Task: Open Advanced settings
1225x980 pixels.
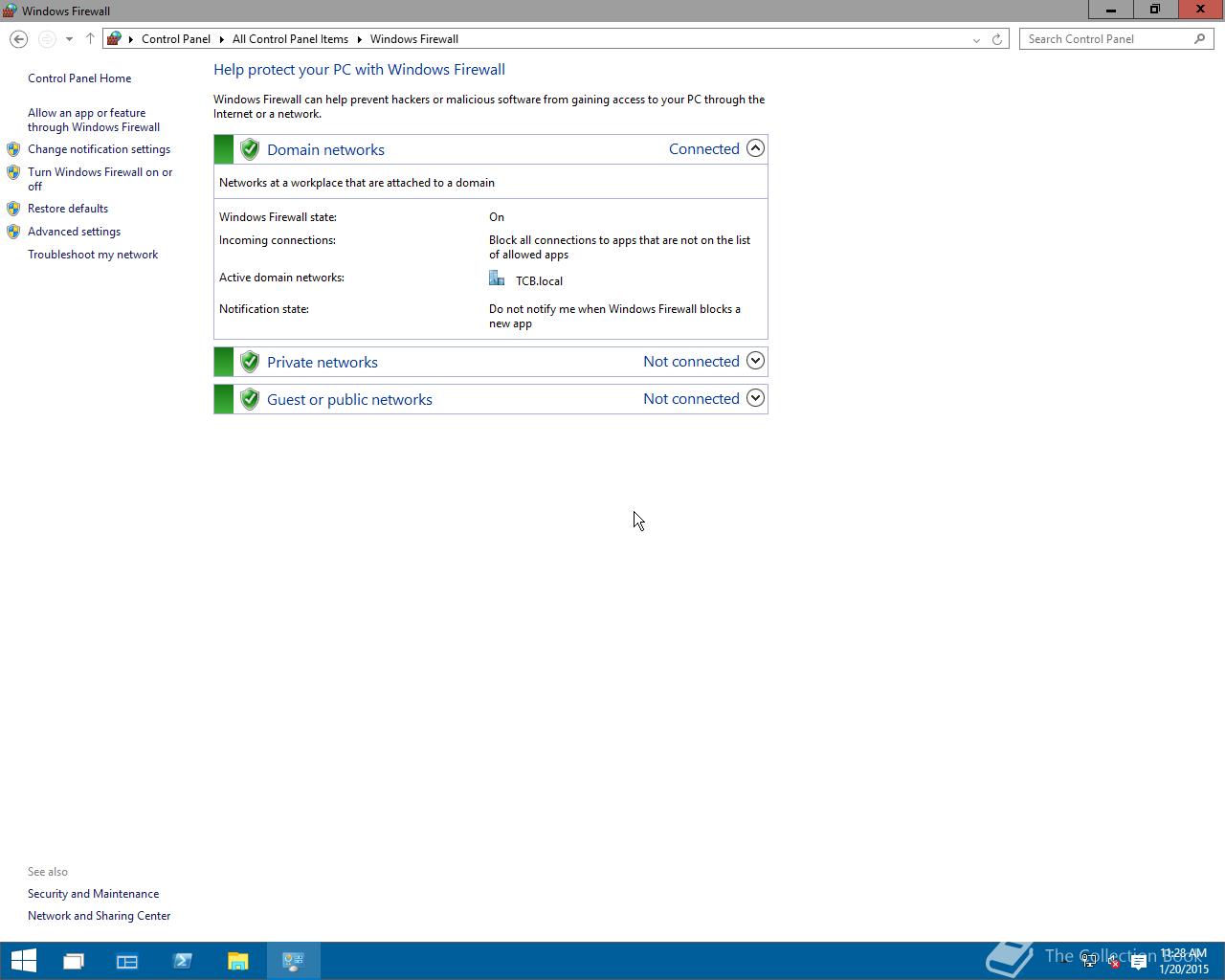Action: click(x=74, y=232)
